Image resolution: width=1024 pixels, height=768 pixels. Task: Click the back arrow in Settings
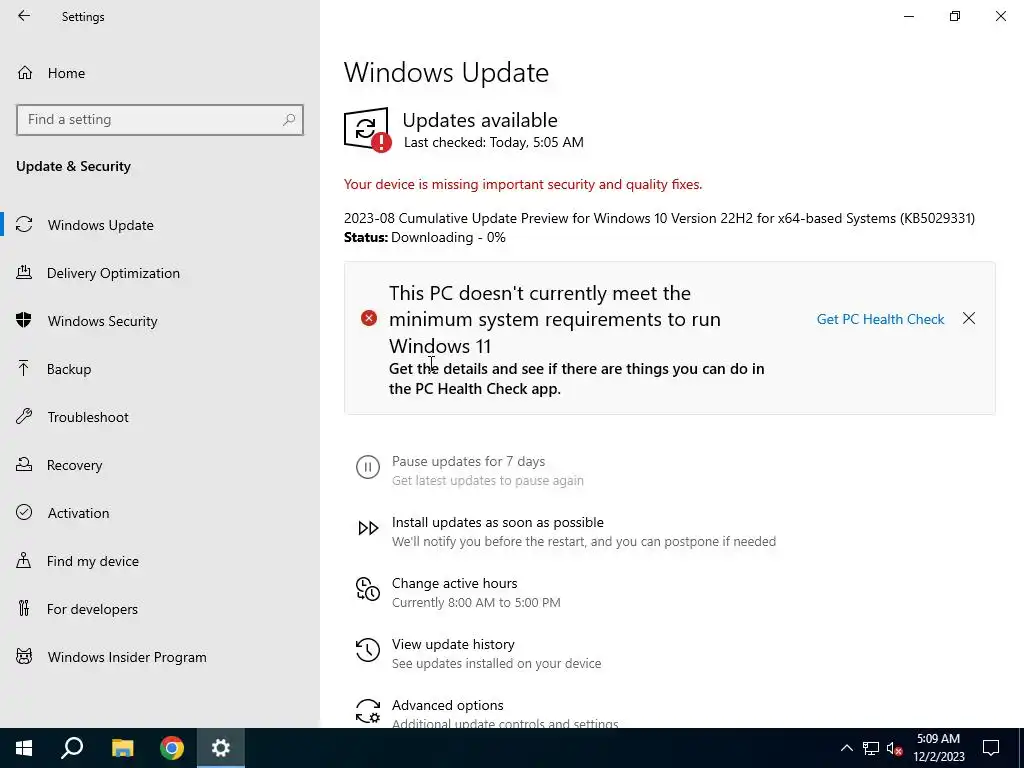(24, 16)
